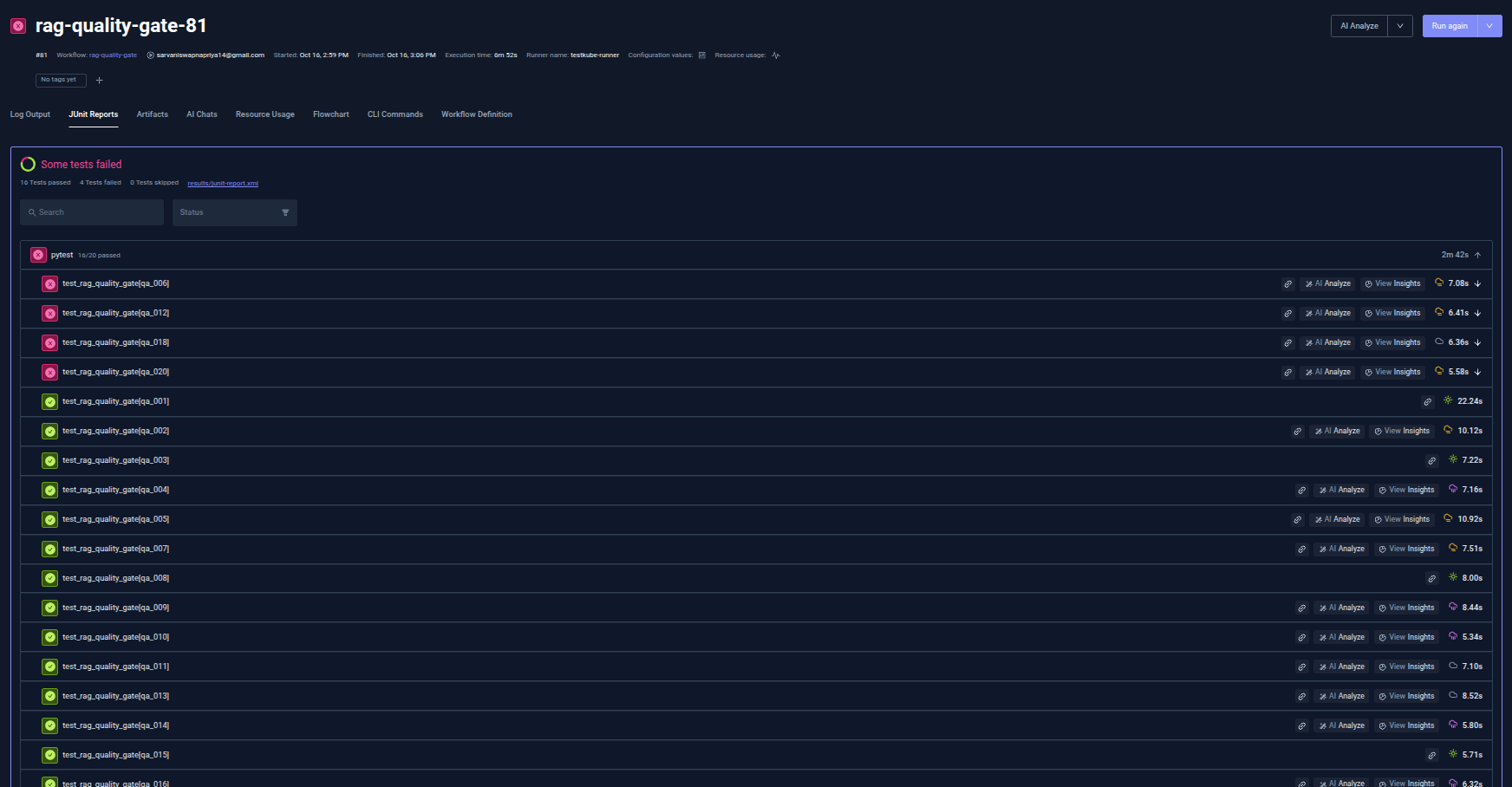
Task: Click failed status icon of qa_018
Action: [x=50, y=342]
